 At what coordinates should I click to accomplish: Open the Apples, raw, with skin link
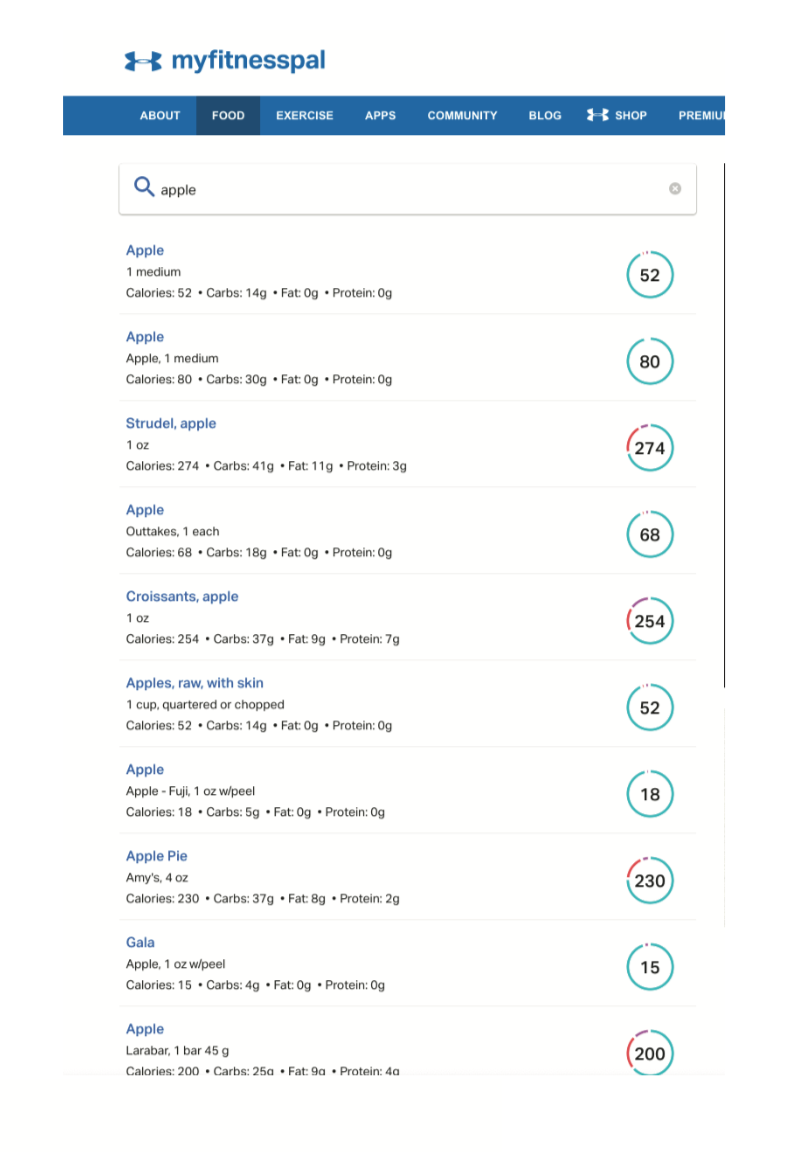click(x=194, y=683)
